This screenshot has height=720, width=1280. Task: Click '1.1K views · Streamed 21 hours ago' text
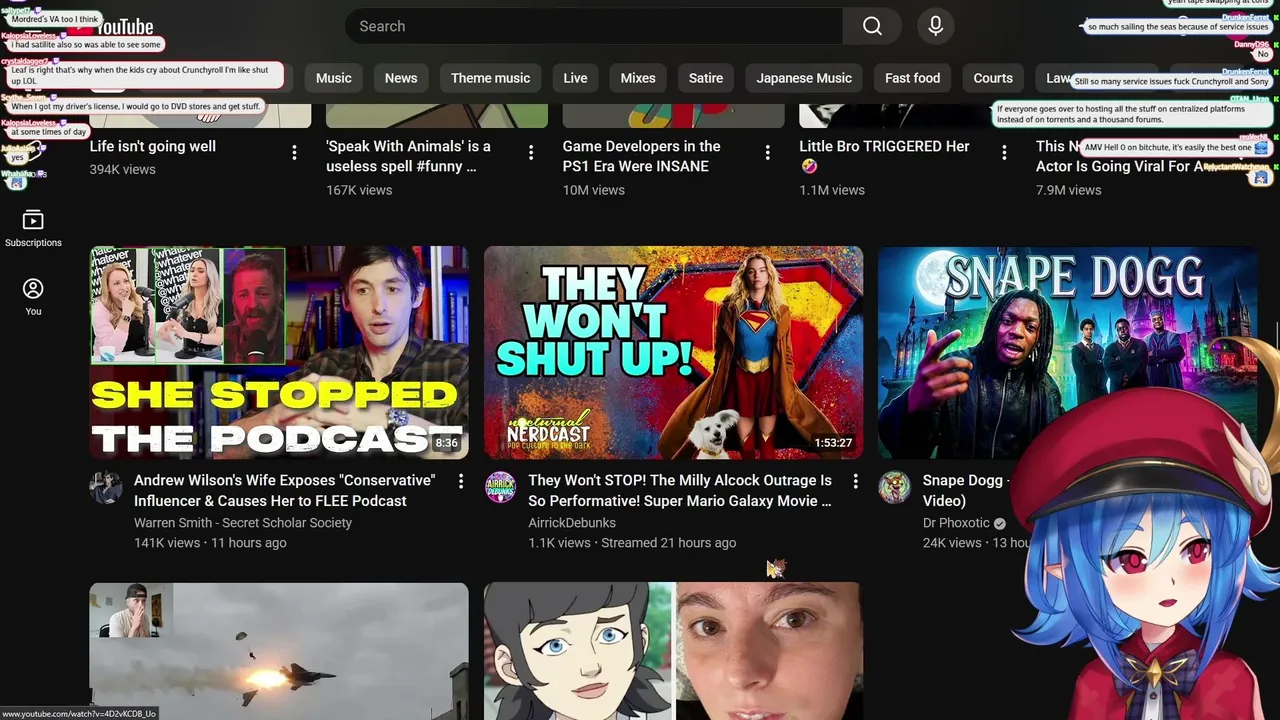coord(632,542)
